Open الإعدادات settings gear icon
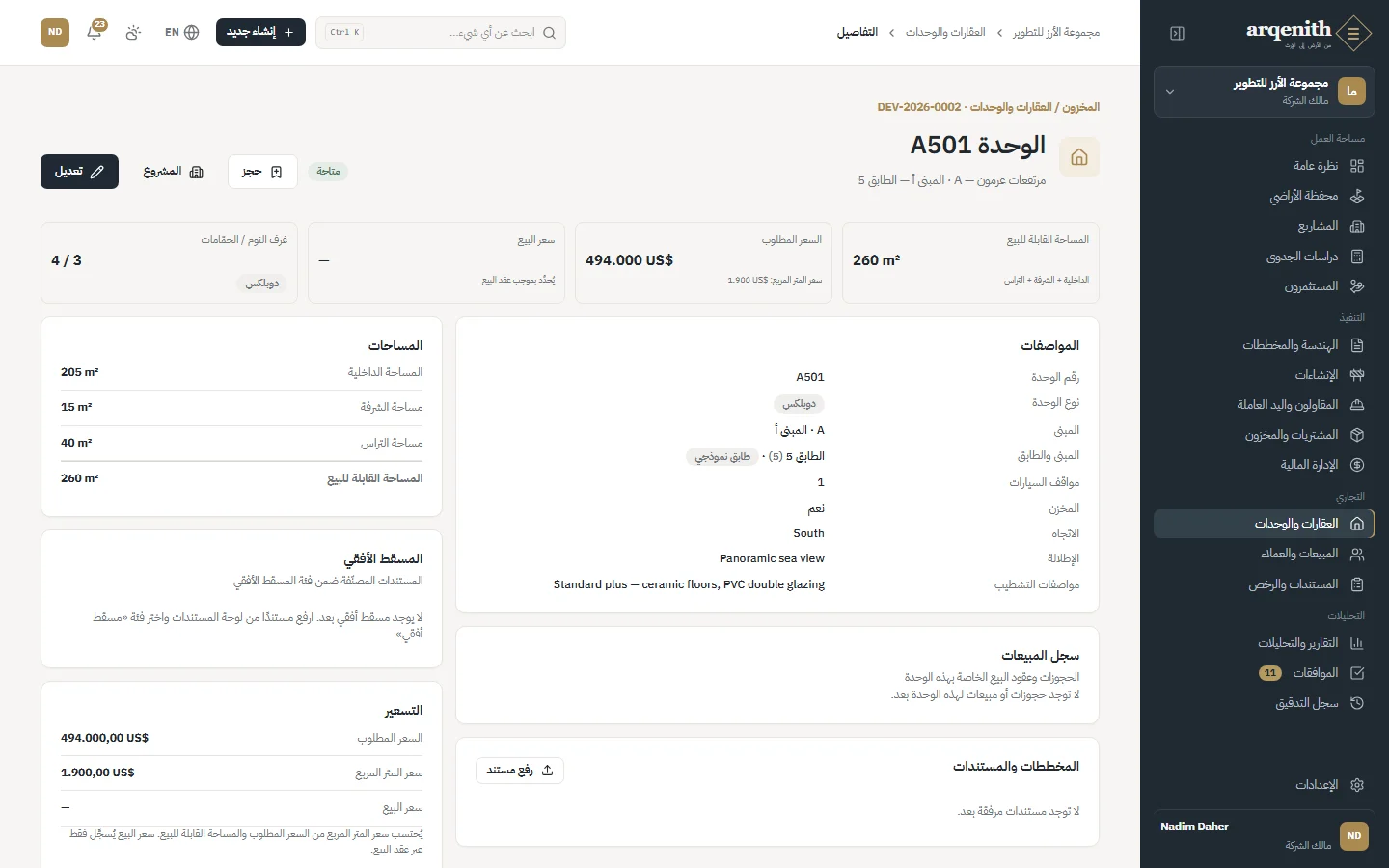The width and height of the screenshot is (1389, 868). [x=1357, y=785]
